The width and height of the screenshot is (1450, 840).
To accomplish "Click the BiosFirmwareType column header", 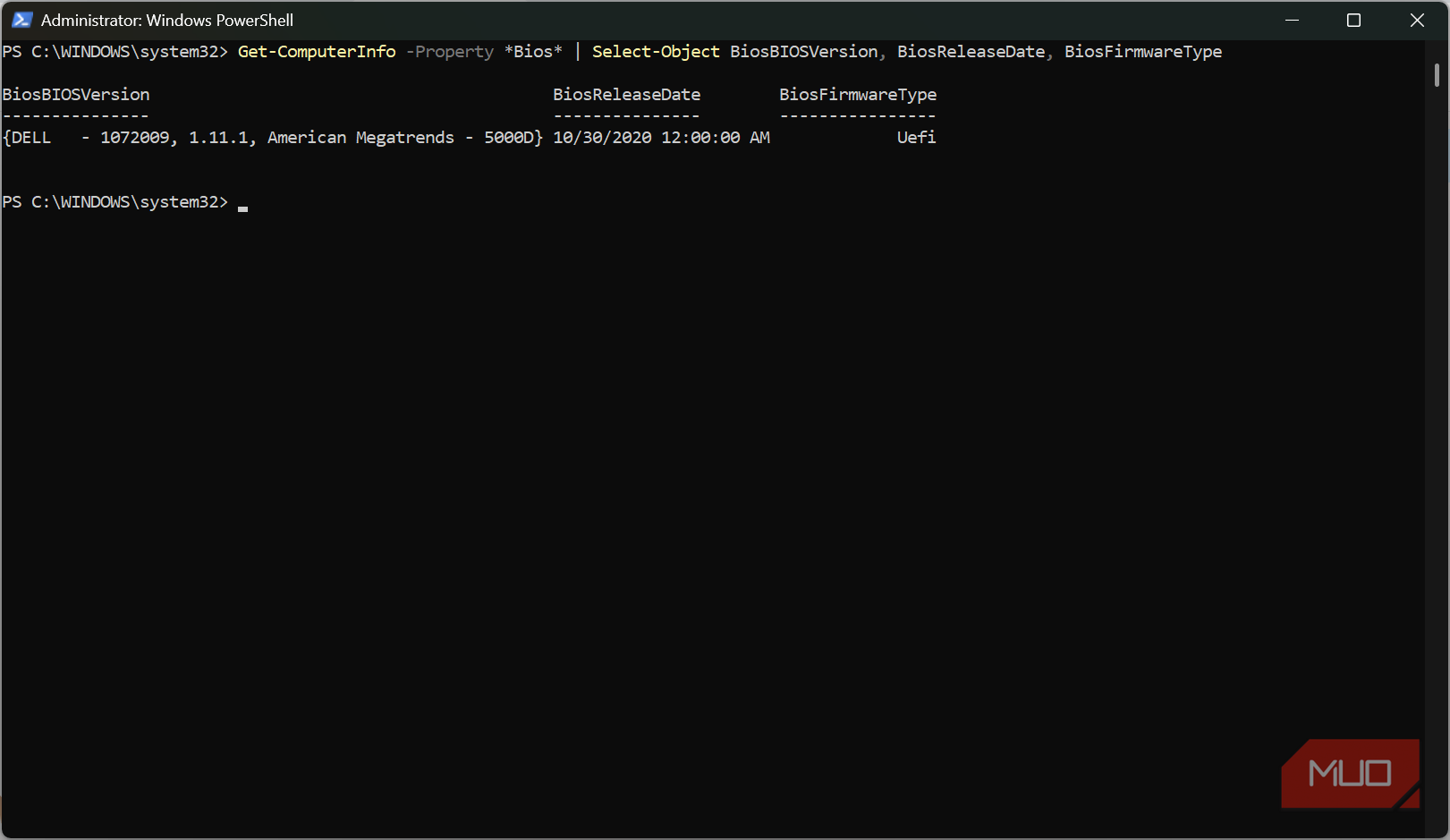I will [858, 95].
